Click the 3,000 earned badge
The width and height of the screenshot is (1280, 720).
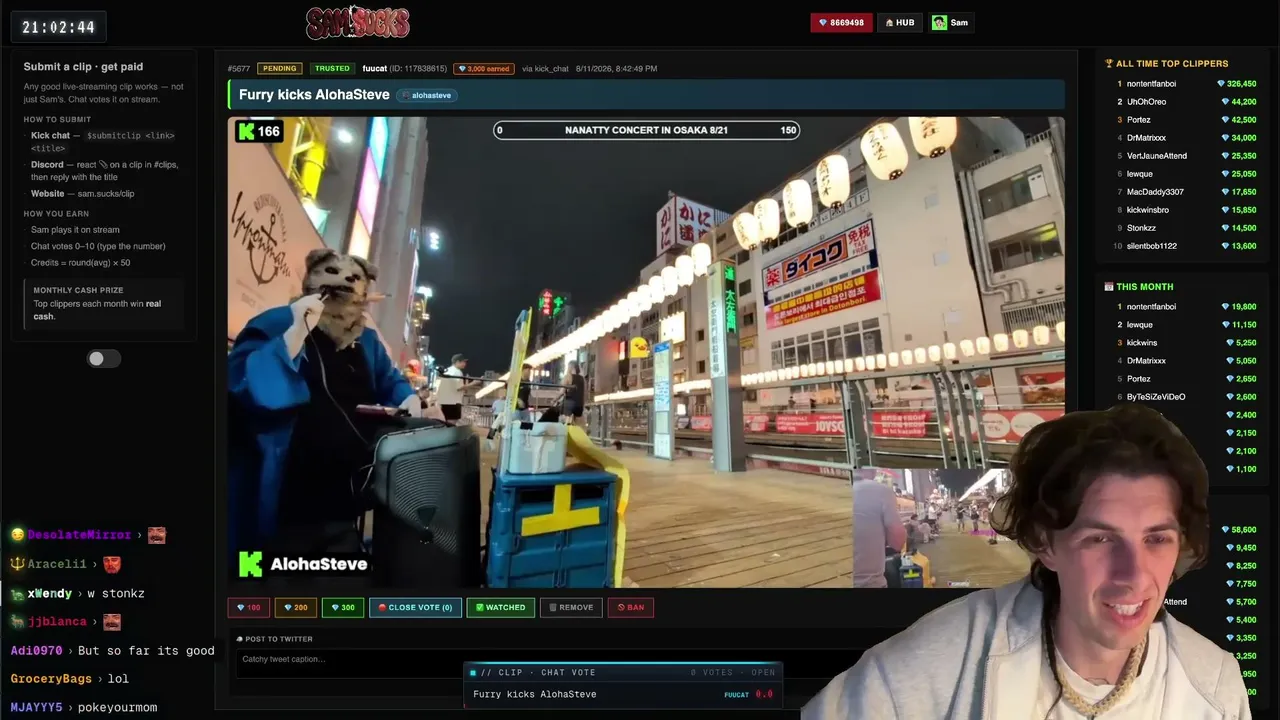tap(484, 68)
